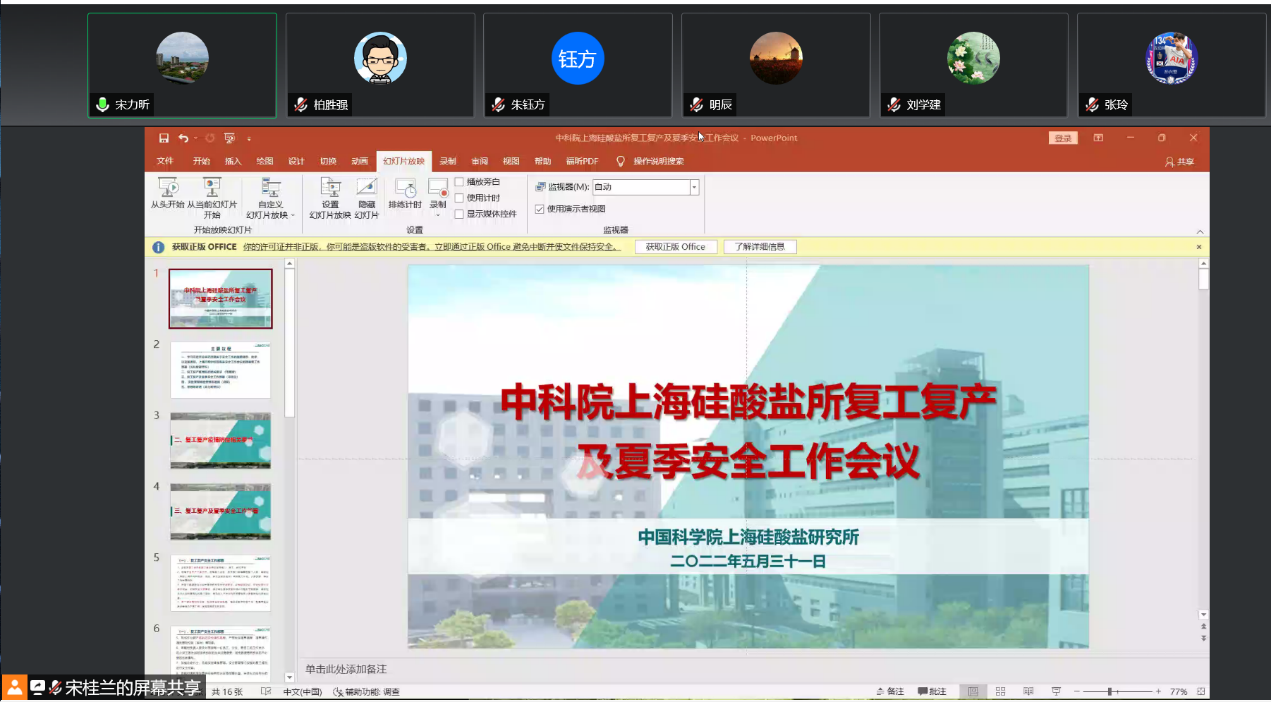Open the 监视器 dropdown set to 自动
Image resolution: width=1271 pixels, height=702 pixels.
[x=694, y=187]
